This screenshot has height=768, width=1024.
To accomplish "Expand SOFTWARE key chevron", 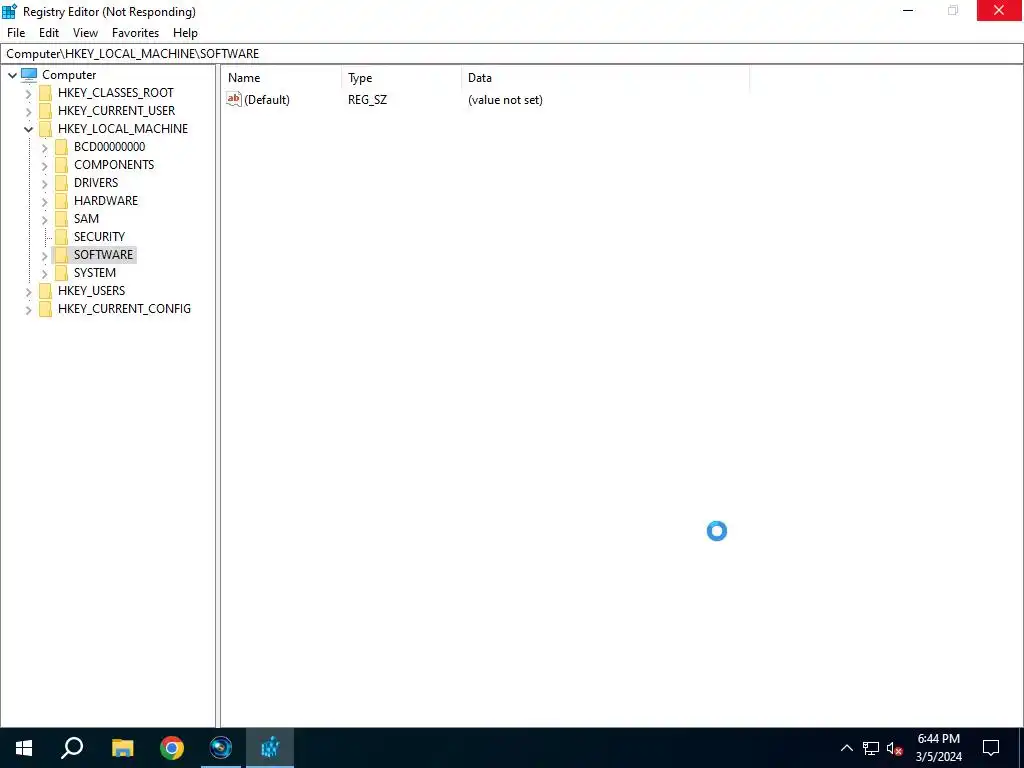I will (44, 255).
